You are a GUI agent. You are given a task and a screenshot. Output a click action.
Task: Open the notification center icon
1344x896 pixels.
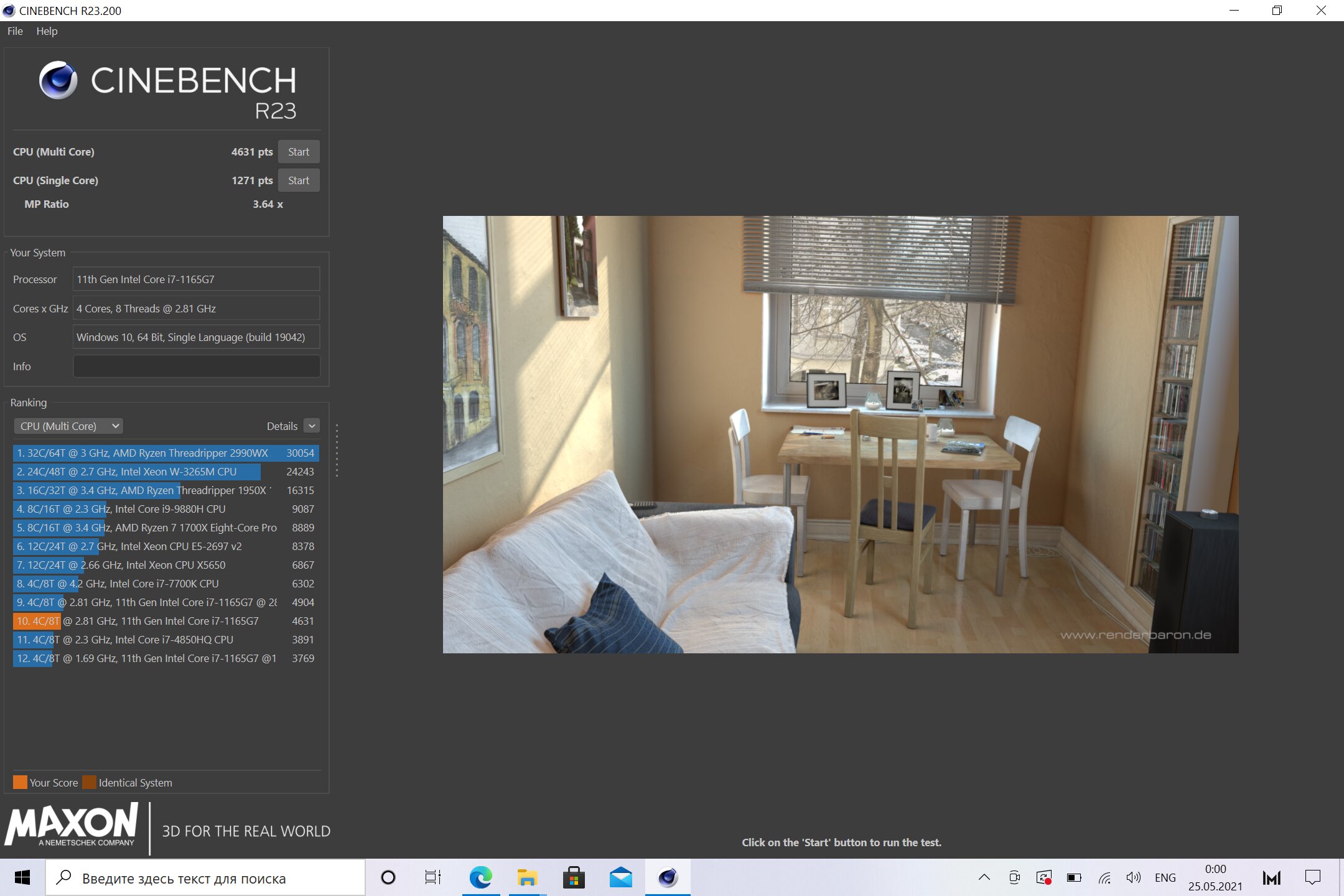(1313, 877)
